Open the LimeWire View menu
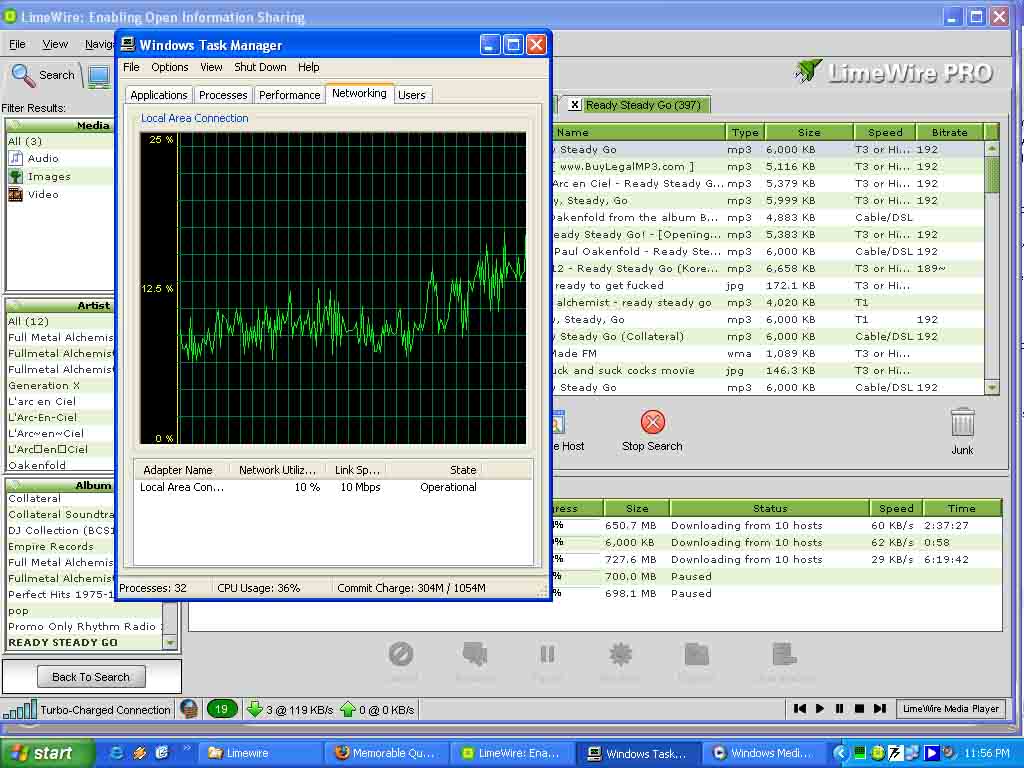This screenshot has height=768, width=1024. click(x=55, y=44)
